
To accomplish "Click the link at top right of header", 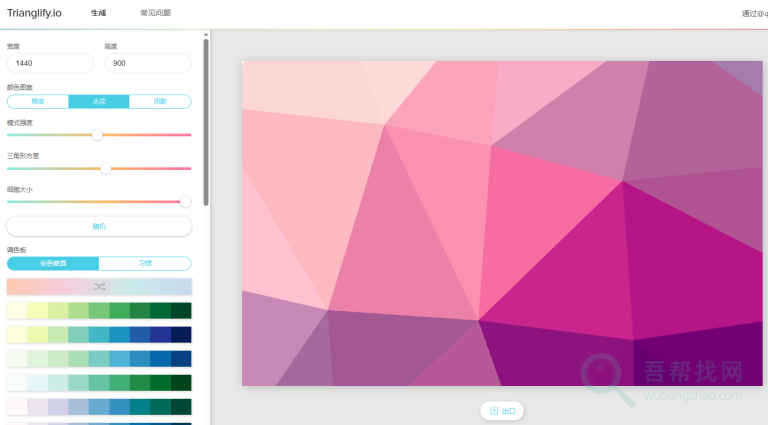I will click(754, 14).
